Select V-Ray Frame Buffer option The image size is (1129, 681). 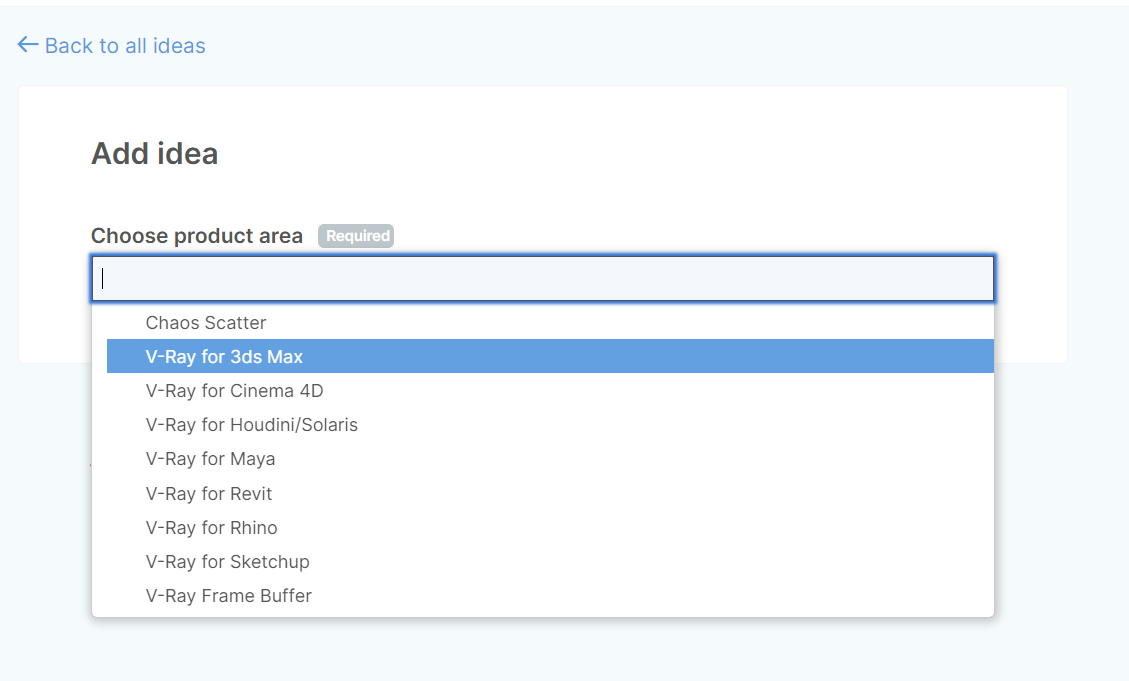pyautogui.click(x=550, y=595)
